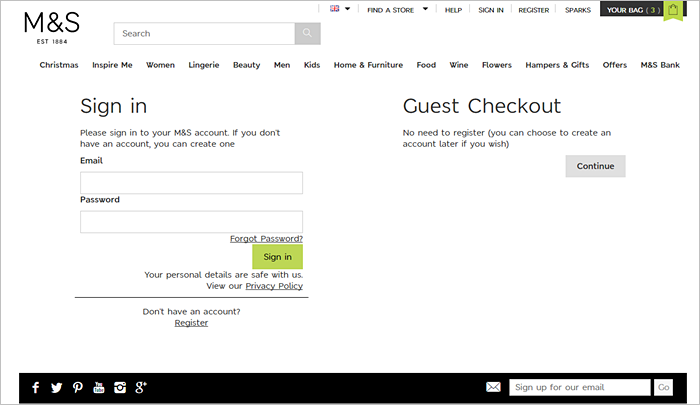700x405 pixels.
Task: Open the Men menu
Action: (282, 65)
